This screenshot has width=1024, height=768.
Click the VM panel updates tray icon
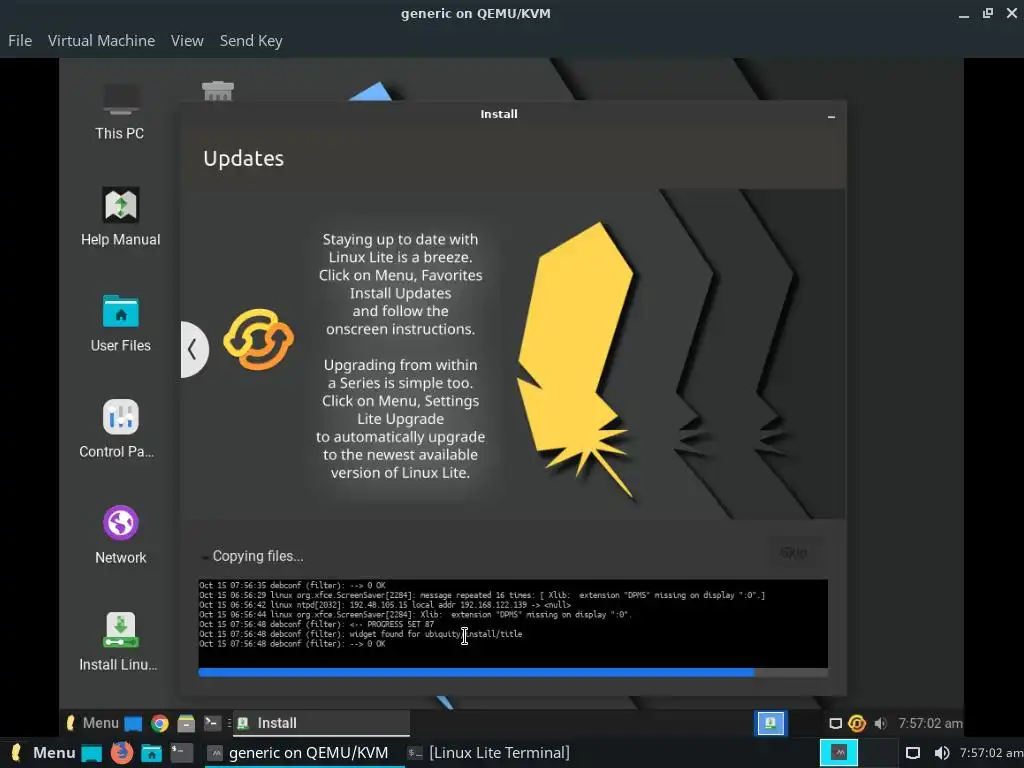click(857, 724)
